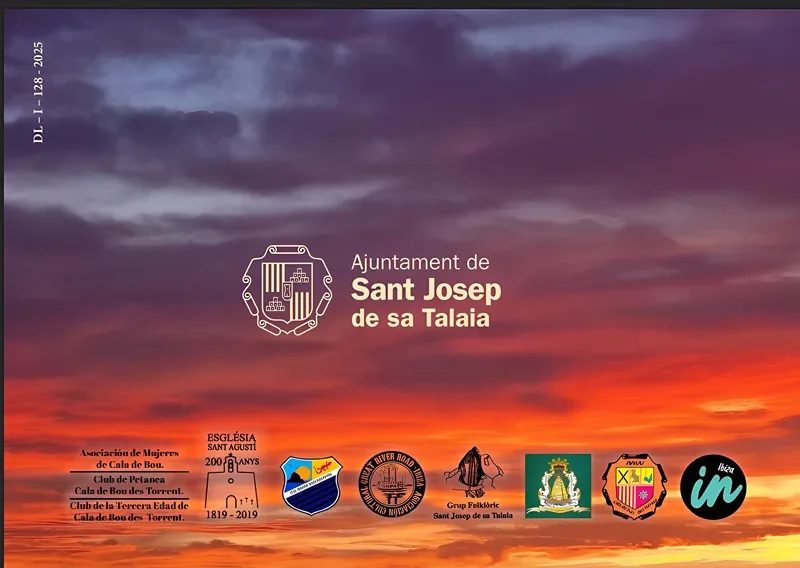The width and height of the screenshot is (800, 568).
Task: Click the Ibiza 'in' round black logo
Action: click(x=713, y=487)
